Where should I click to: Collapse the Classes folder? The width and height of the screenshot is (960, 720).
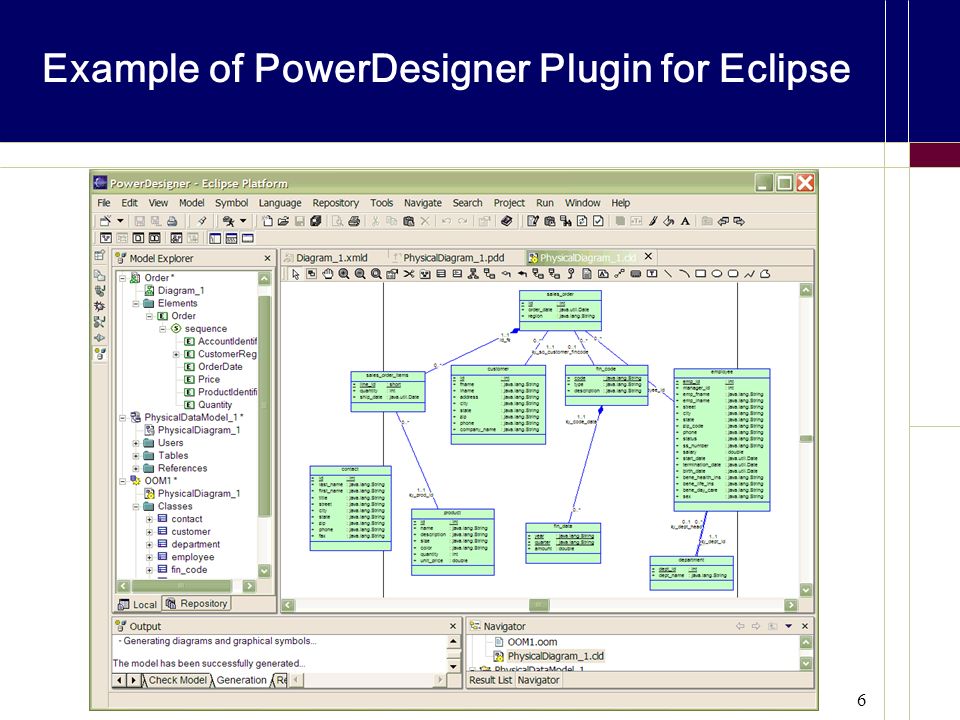click(135, 506)
